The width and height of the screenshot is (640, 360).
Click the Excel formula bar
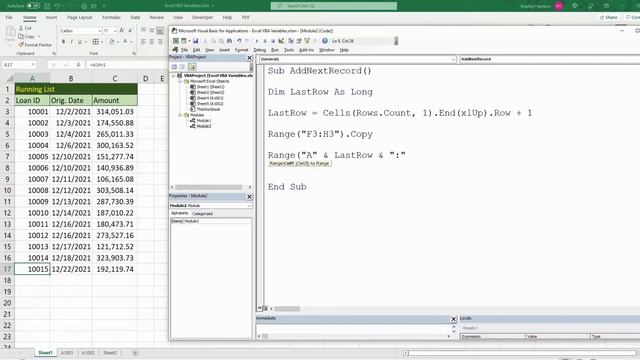point(127,64)
